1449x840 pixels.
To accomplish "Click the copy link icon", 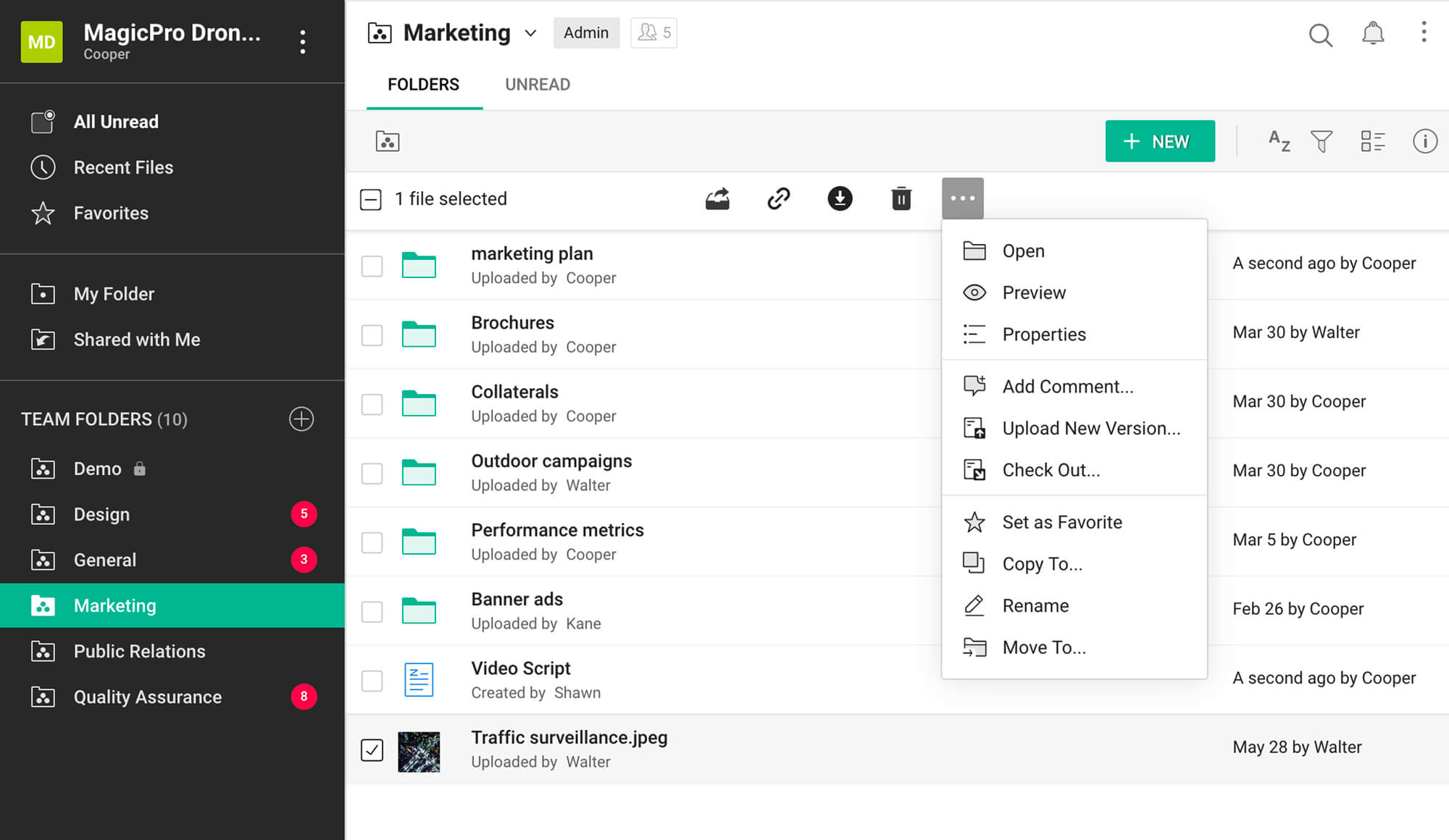I will pos(779,198).
